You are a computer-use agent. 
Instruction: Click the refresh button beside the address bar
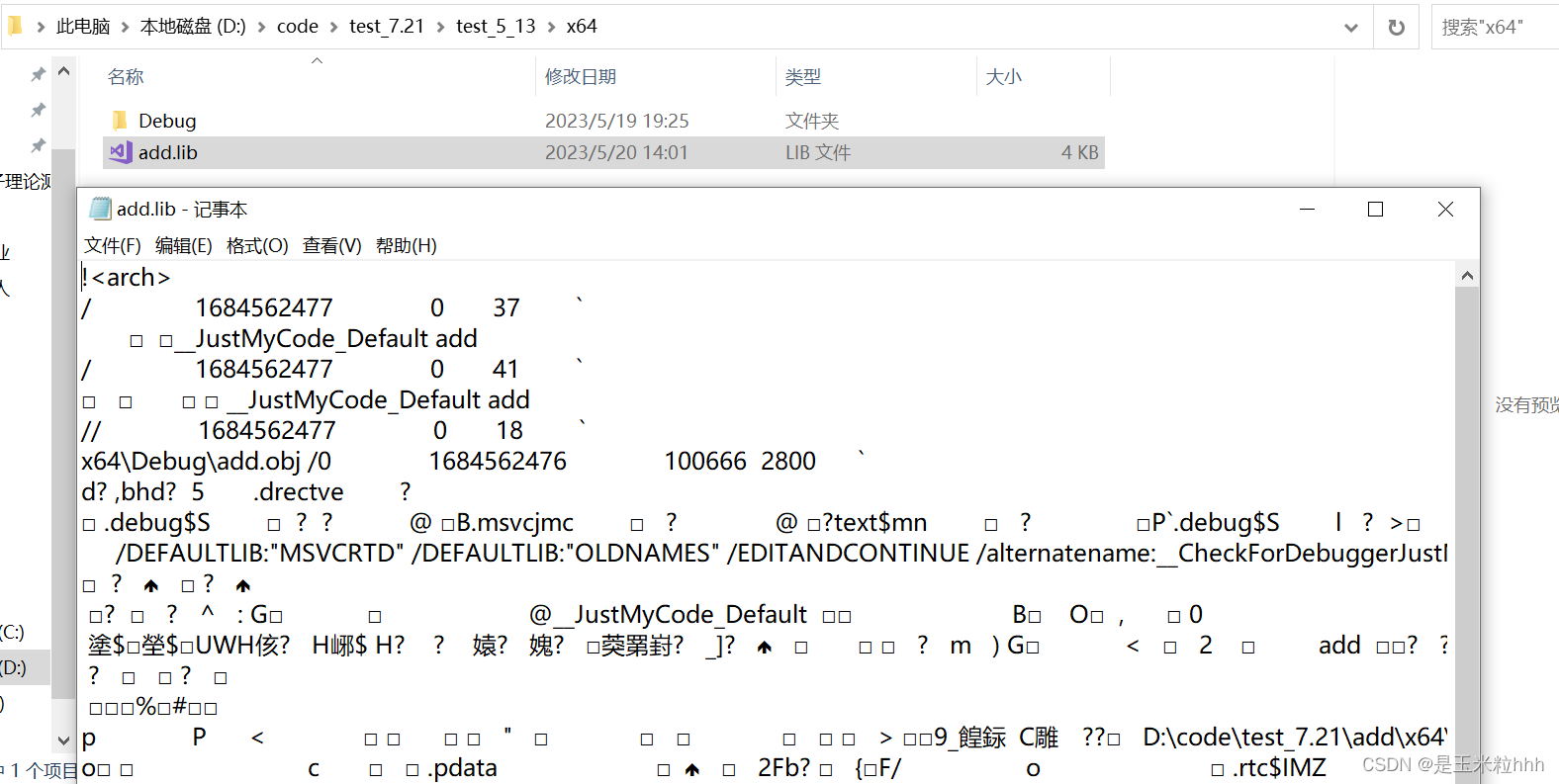[1396, 27]
